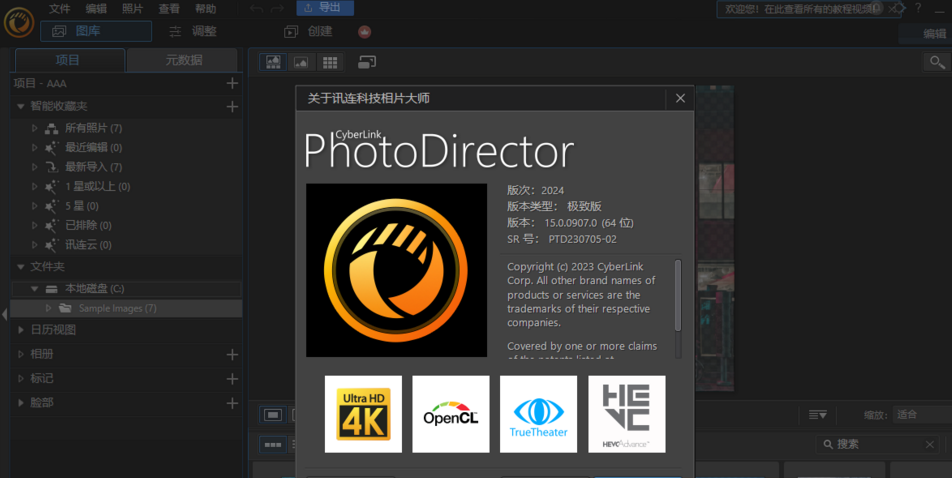Add a new tag with plus icon
Viewport: 952px width, 478px height.
pyautogui.click(x=232, y=378)
